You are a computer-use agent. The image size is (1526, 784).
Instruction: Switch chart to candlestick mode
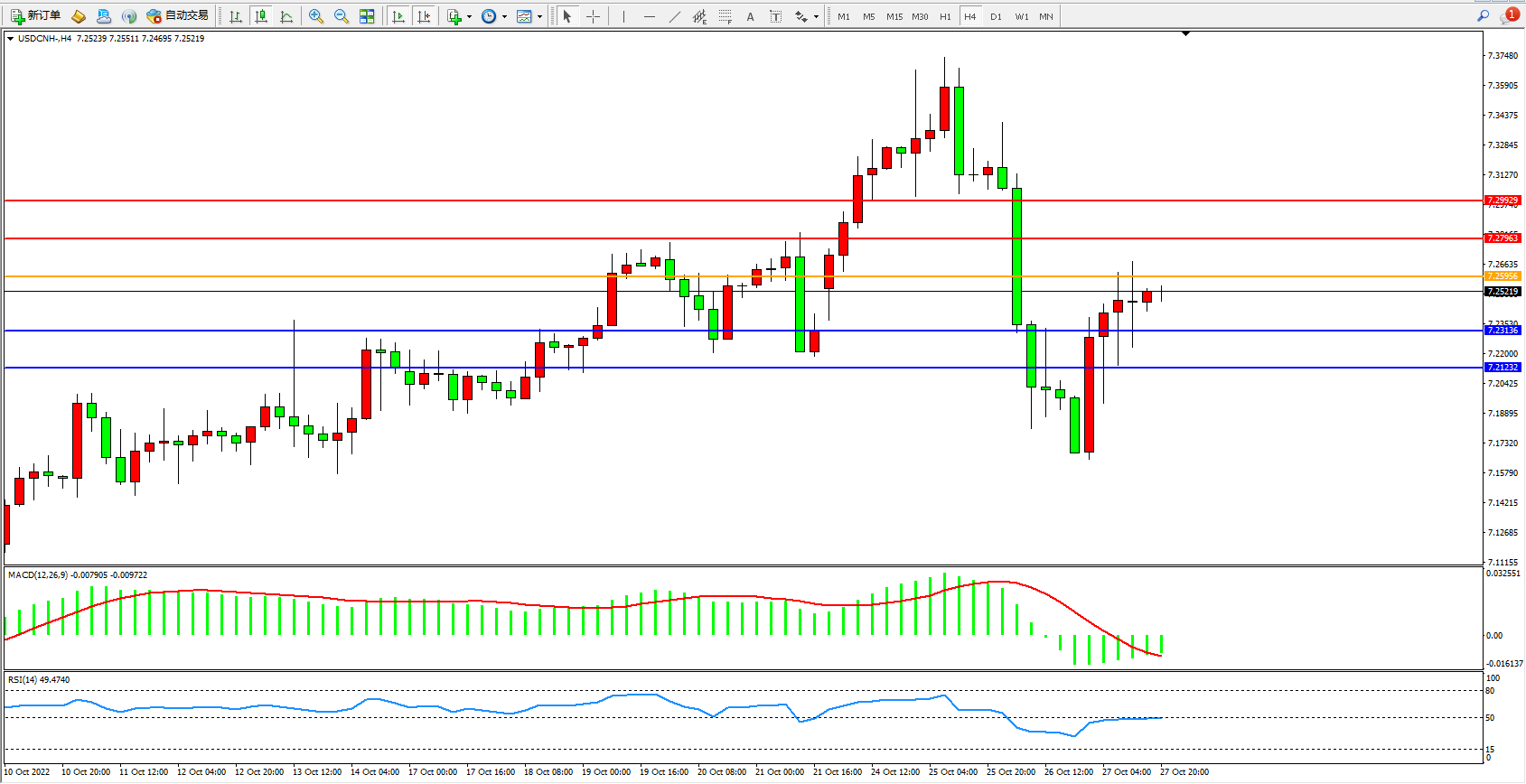261,16
